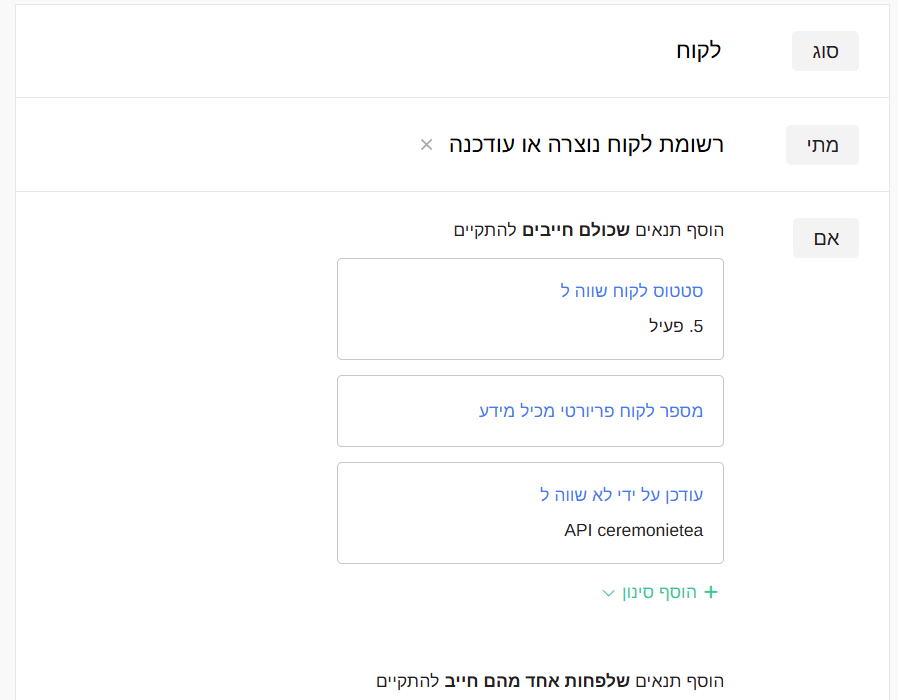Click the סוג label button

click(825, 51)
